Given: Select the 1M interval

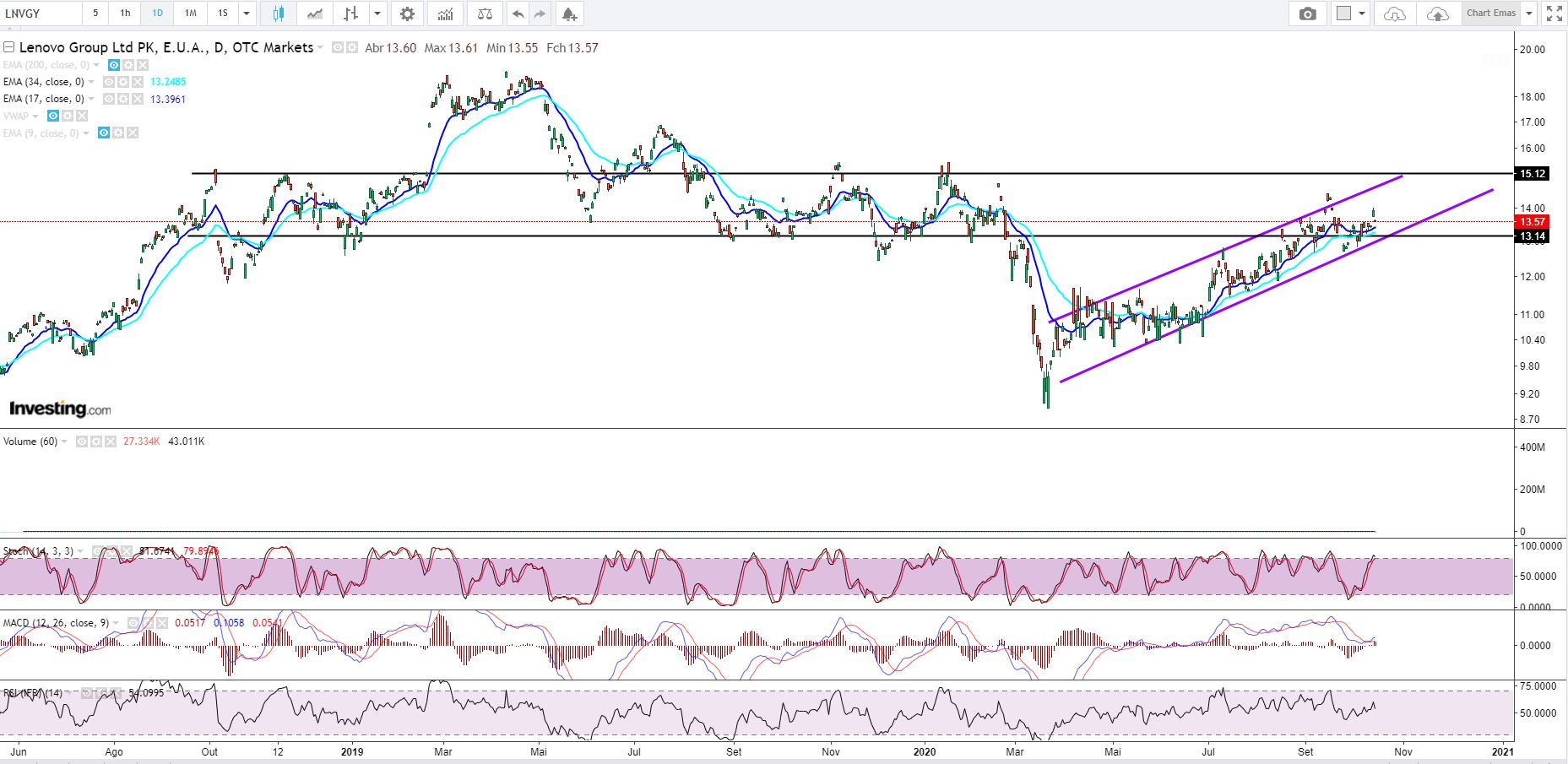Looking at the screenshot, I should point(191,14).
